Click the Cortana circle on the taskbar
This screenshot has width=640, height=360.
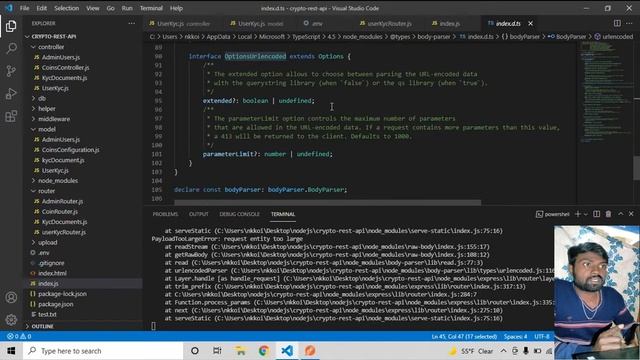[195, 351]
